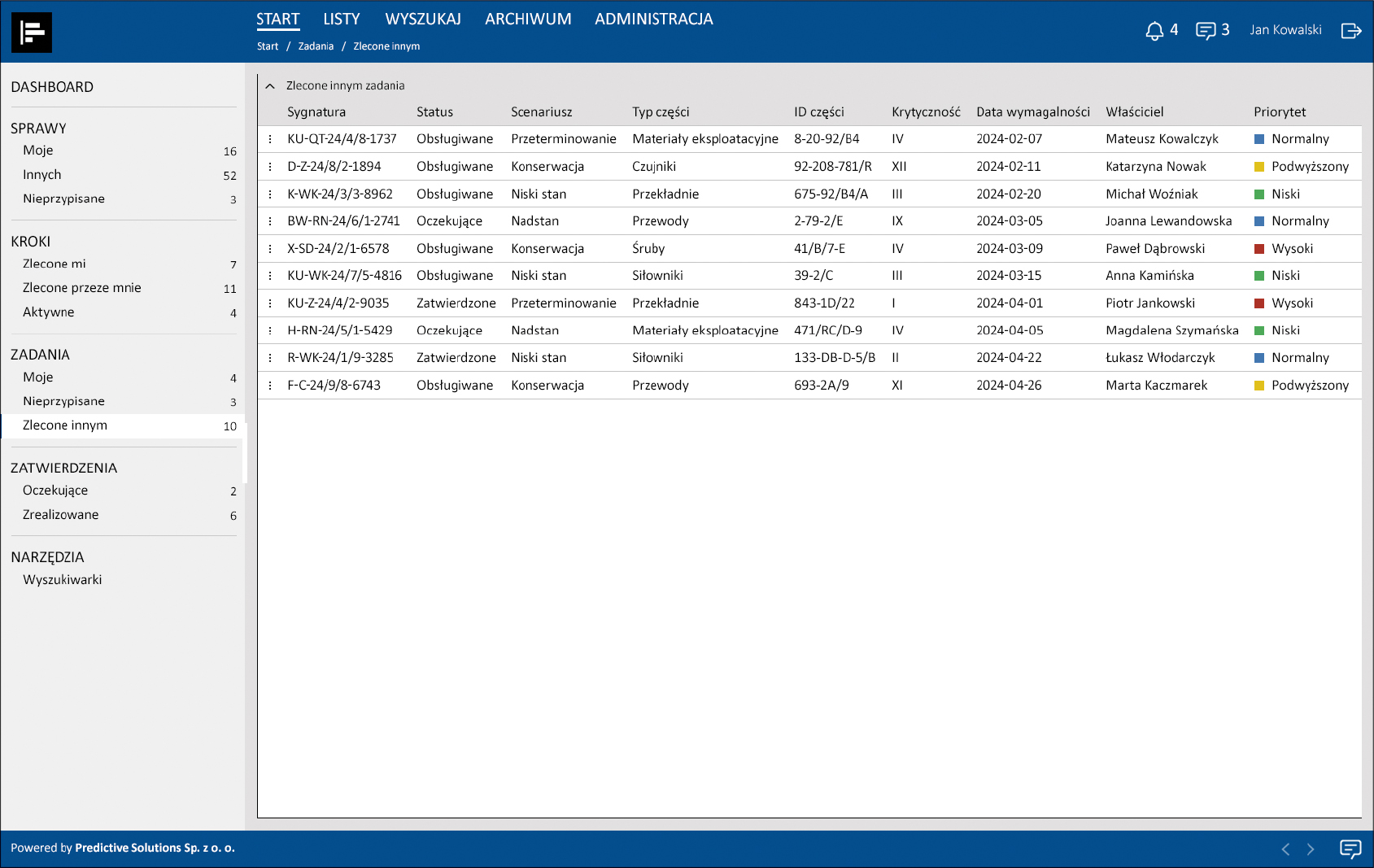
Task: Sort by Sygnatura column header
Action: coord(316,112)
